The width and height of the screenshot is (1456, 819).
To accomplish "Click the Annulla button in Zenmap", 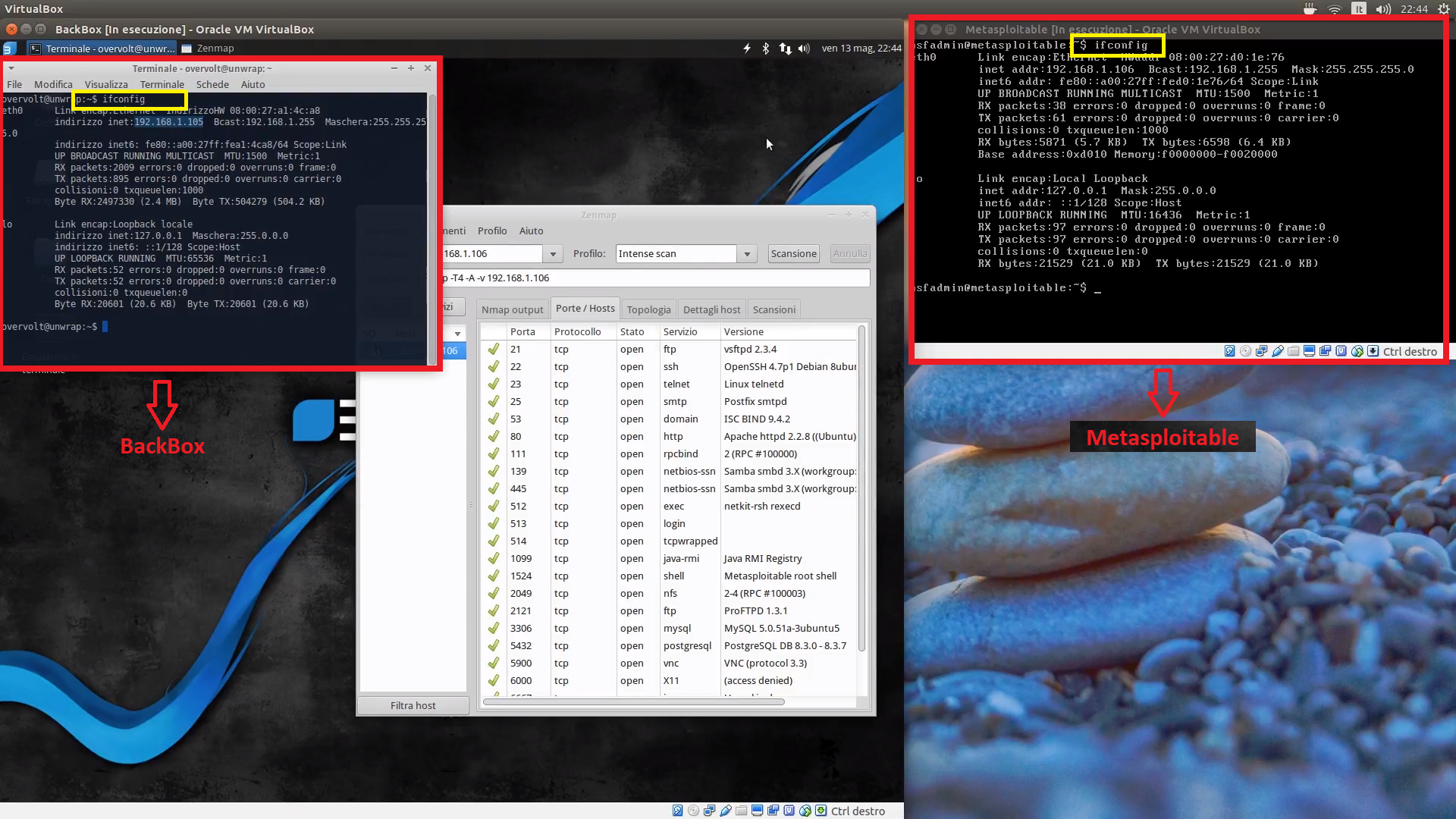I will coord(849,253).
